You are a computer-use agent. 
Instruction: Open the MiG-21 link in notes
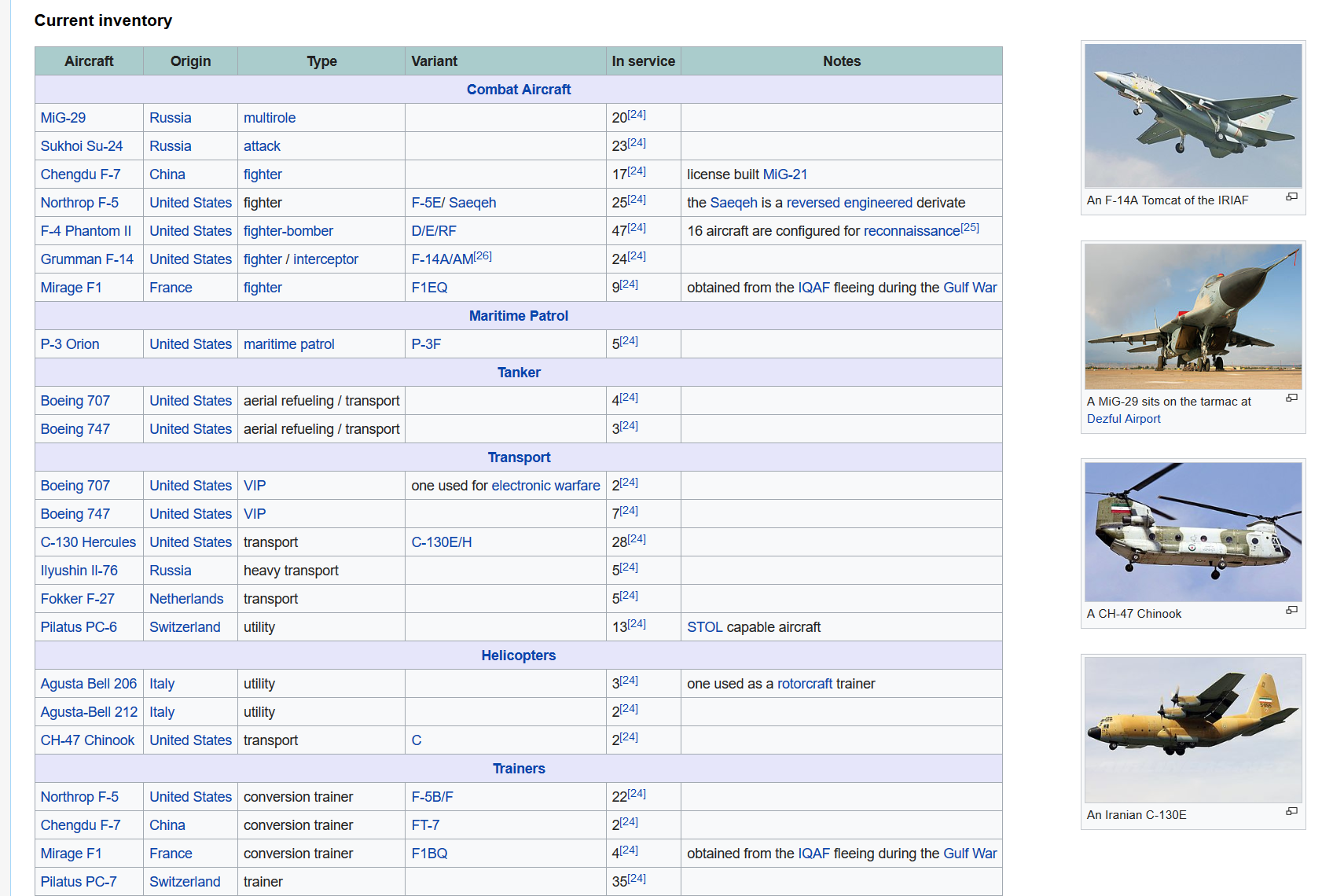(x=785, y=174)
